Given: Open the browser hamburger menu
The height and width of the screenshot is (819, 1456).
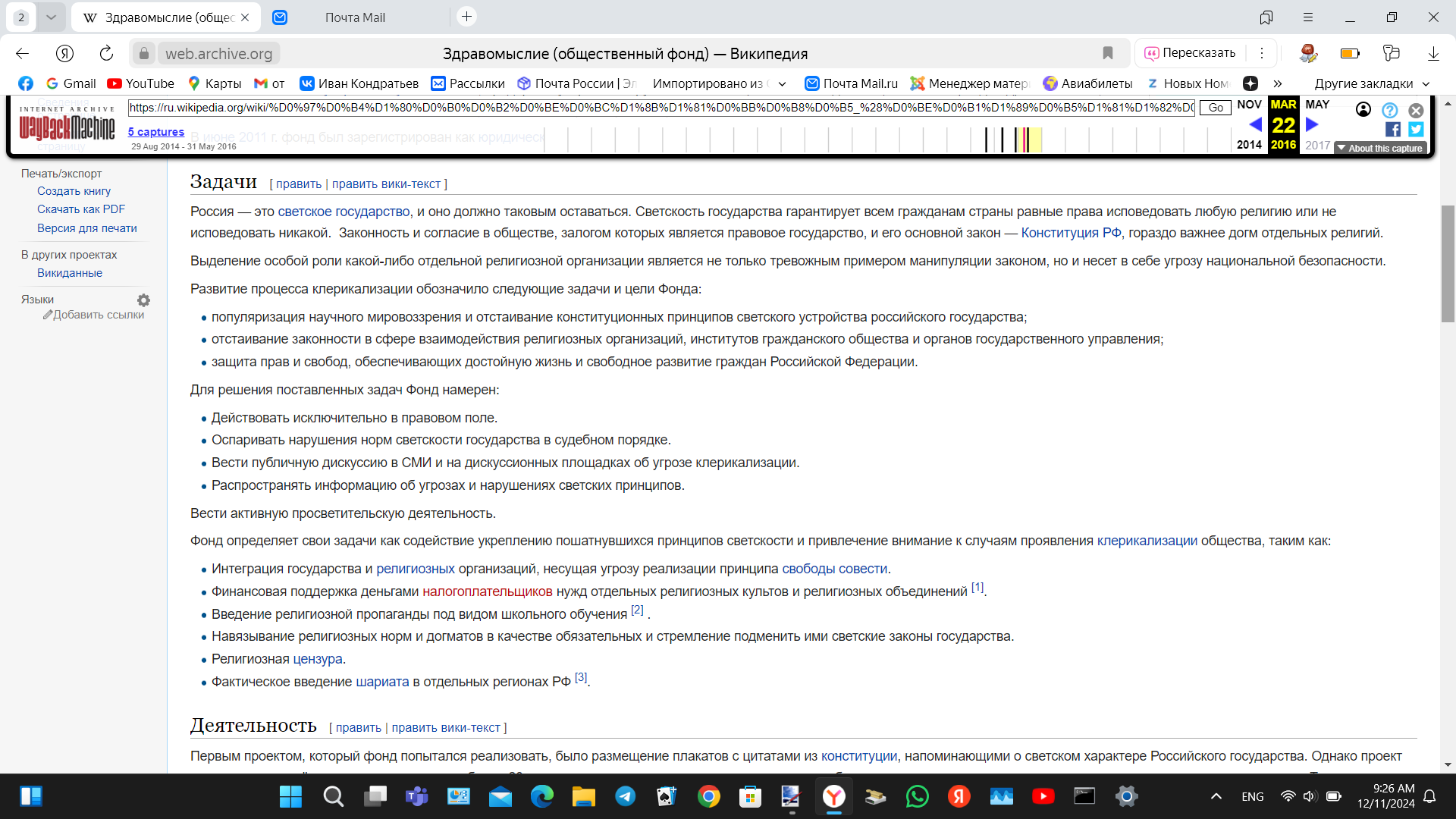Looking at the screenshot, I should (x=1308, y=17).
